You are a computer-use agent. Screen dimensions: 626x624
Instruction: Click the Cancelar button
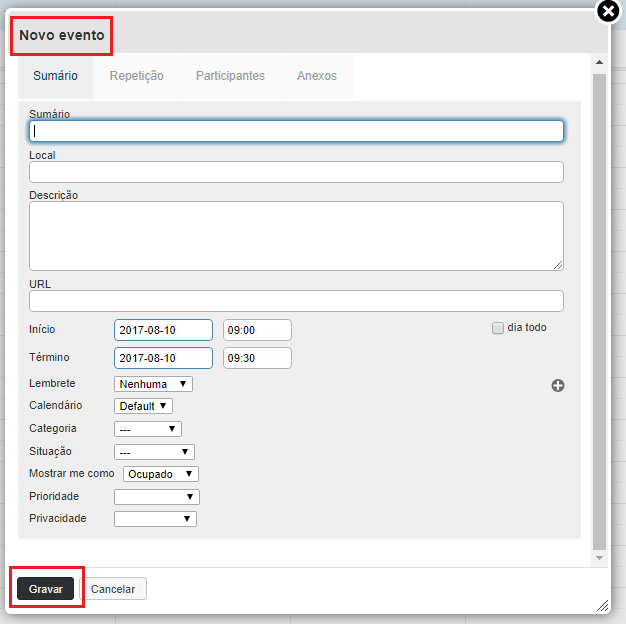tap(113, 589)
